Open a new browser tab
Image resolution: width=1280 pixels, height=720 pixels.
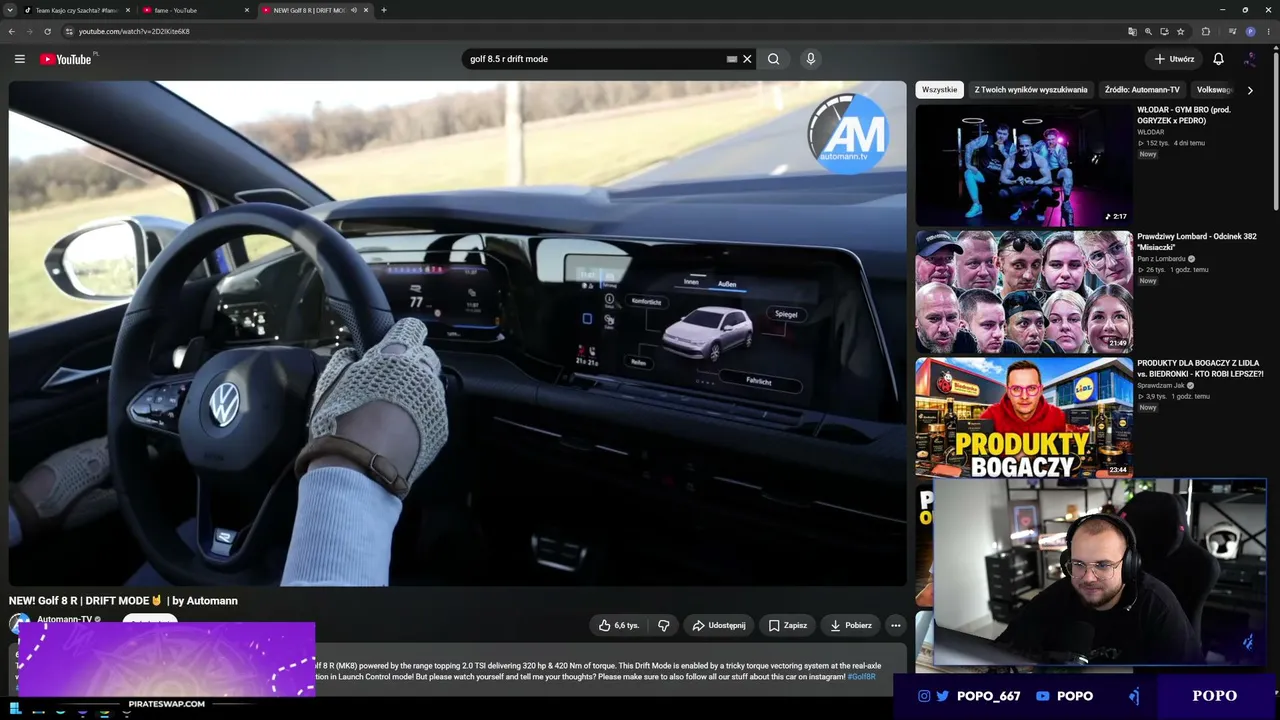[384, 10]
